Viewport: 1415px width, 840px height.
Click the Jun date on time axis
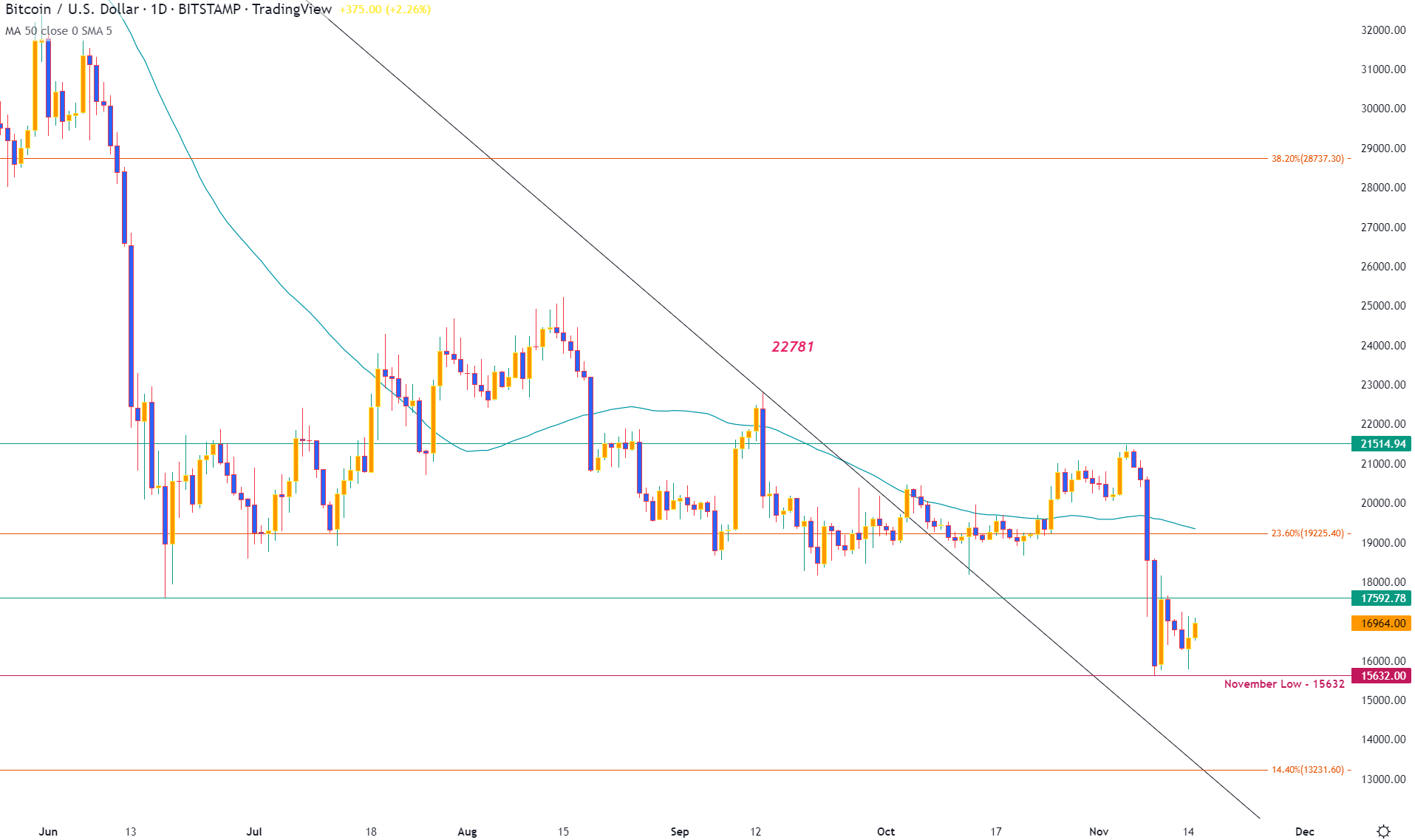[x=48, y=832]
